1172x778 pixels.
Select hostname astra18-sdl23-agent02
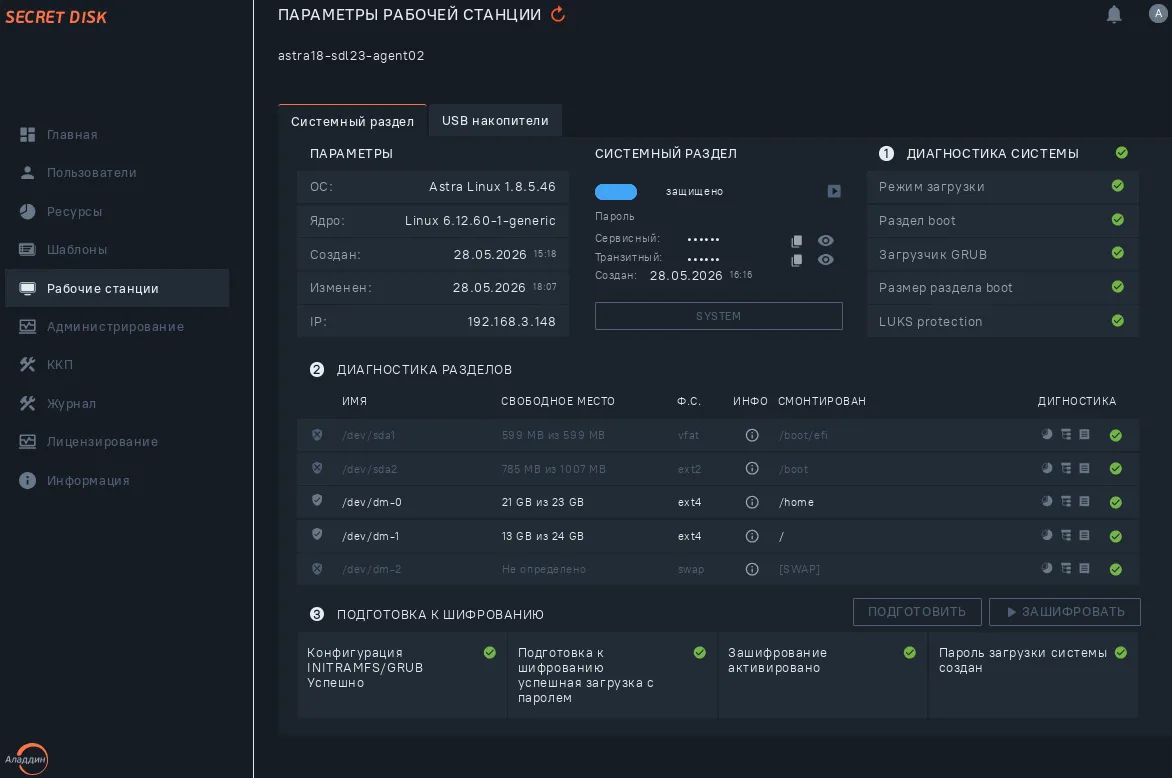pyautogui.click(x=351, y=56)
